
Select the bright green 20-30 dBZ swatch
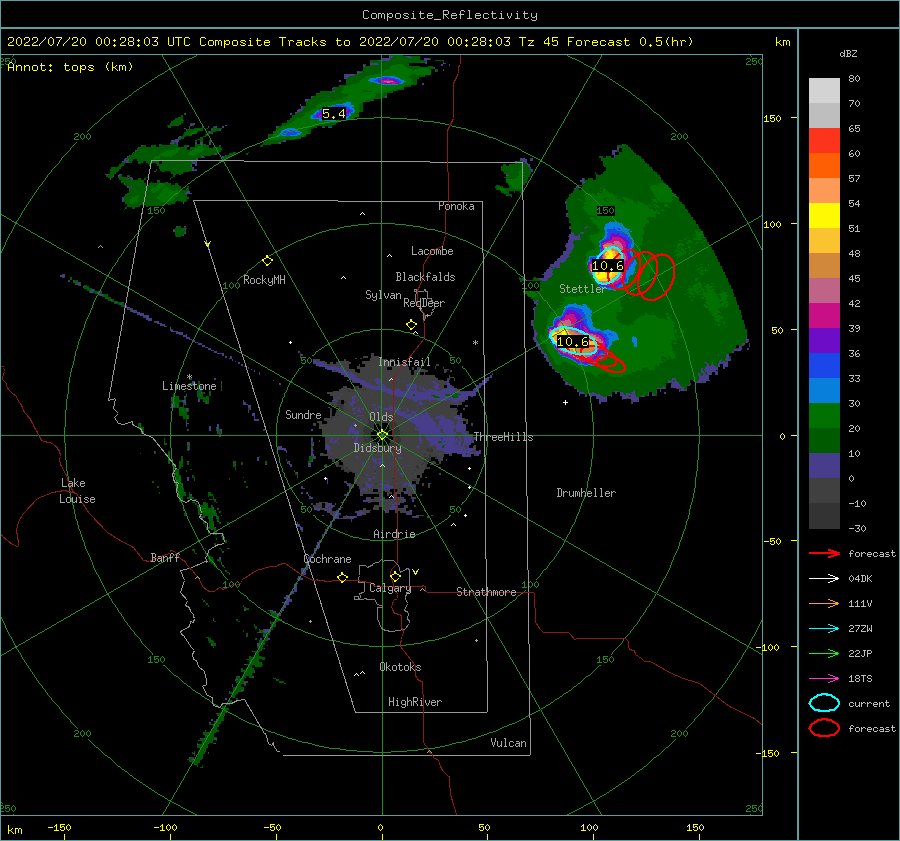[x=824, y=416]
